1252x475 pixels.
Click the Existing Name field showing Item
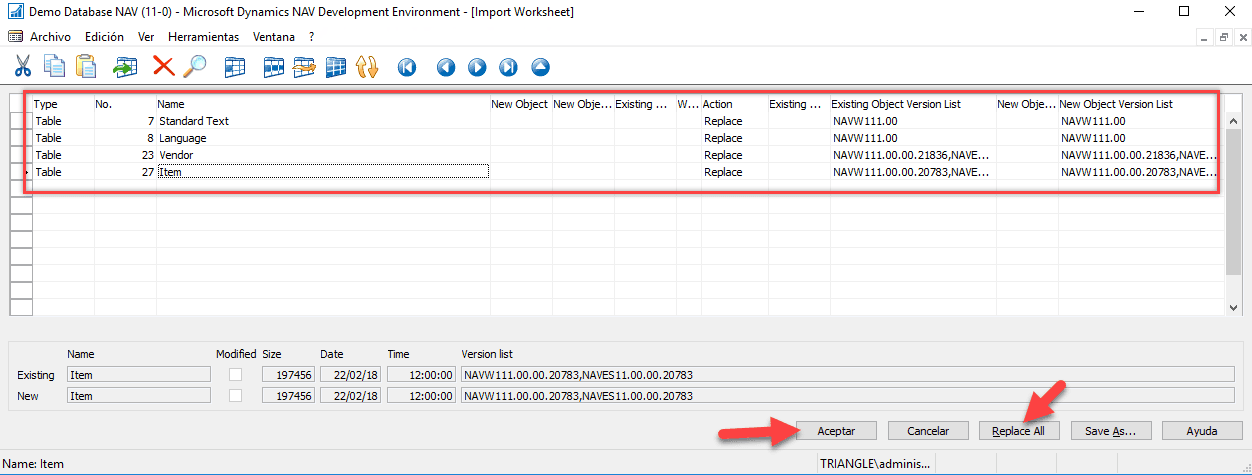(x=138, y=375)
